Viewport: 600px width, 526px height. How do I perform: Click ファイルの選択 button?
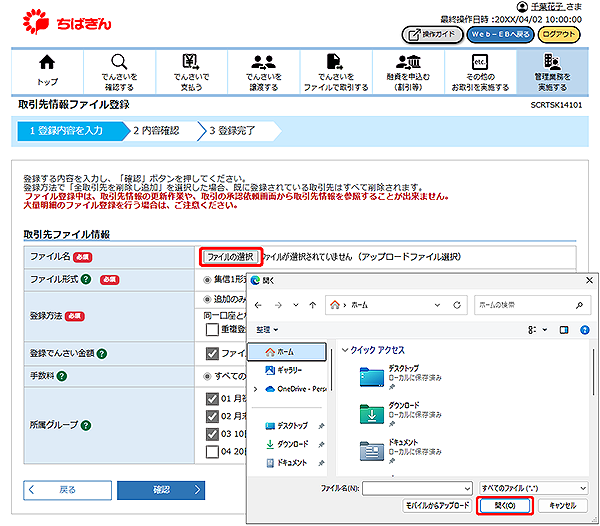click(x=231, y=257)
